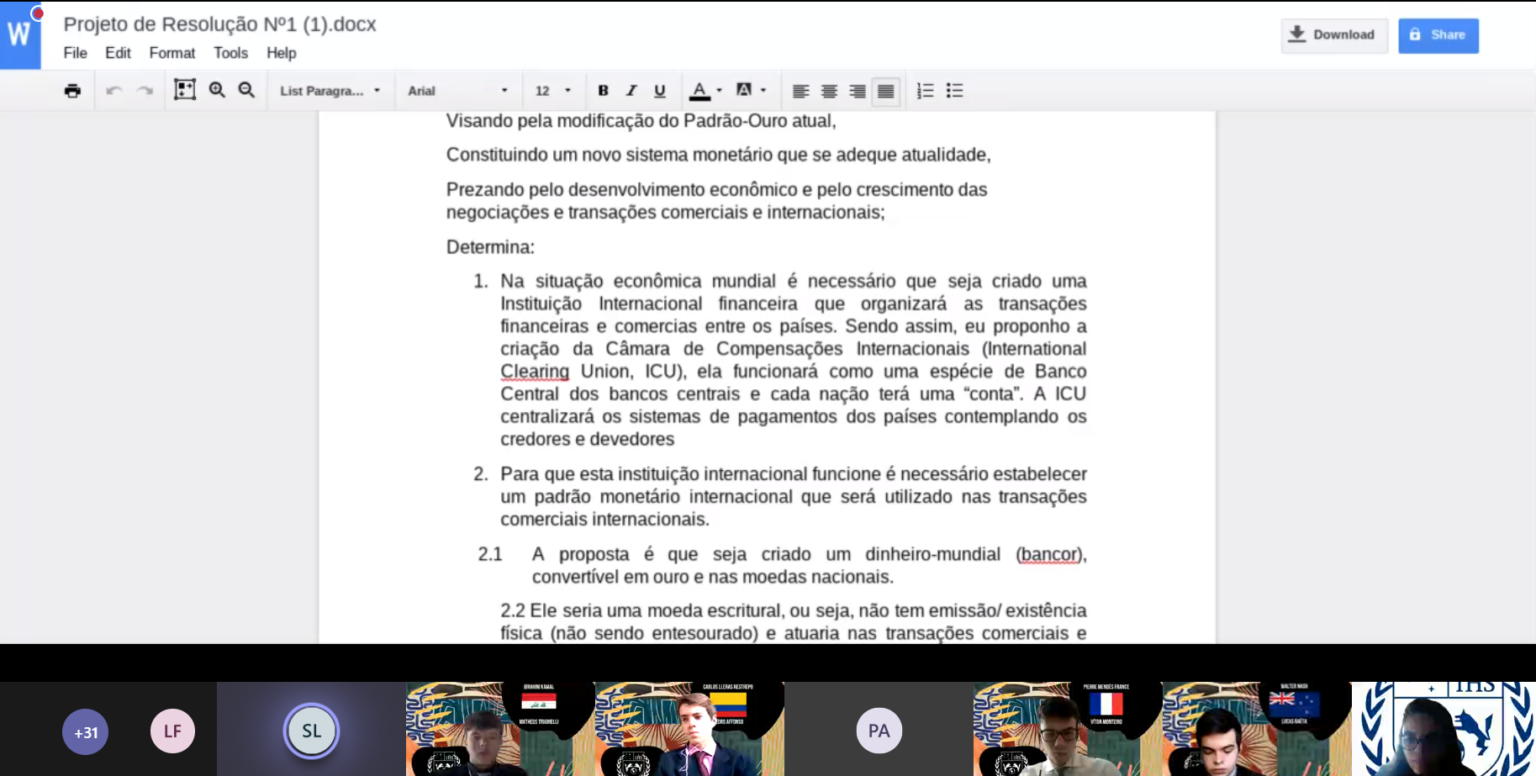Toggle underline formatting

coord(660,91)
